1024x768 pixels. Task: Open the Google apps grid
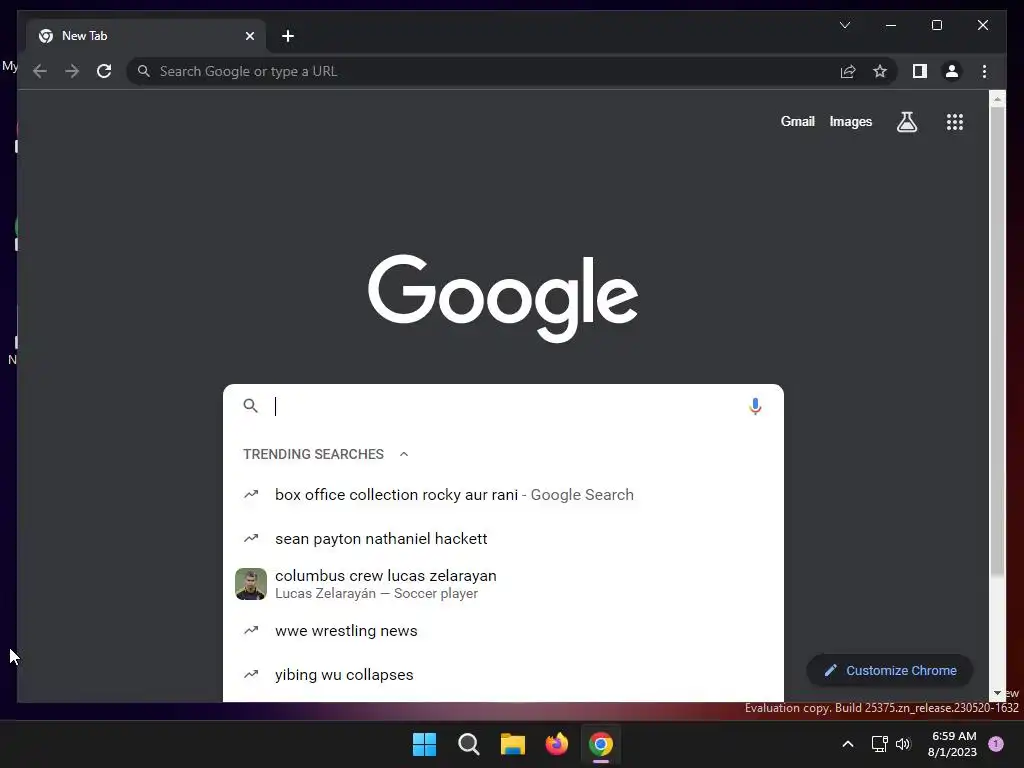click(x=955, y=121)
